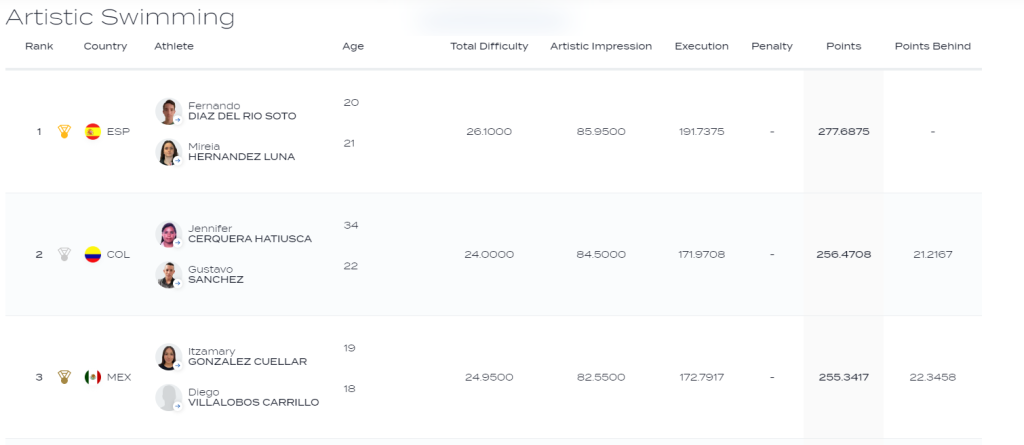
Task: Click the Mexico flag icon
Action: [x=93, y=377]
